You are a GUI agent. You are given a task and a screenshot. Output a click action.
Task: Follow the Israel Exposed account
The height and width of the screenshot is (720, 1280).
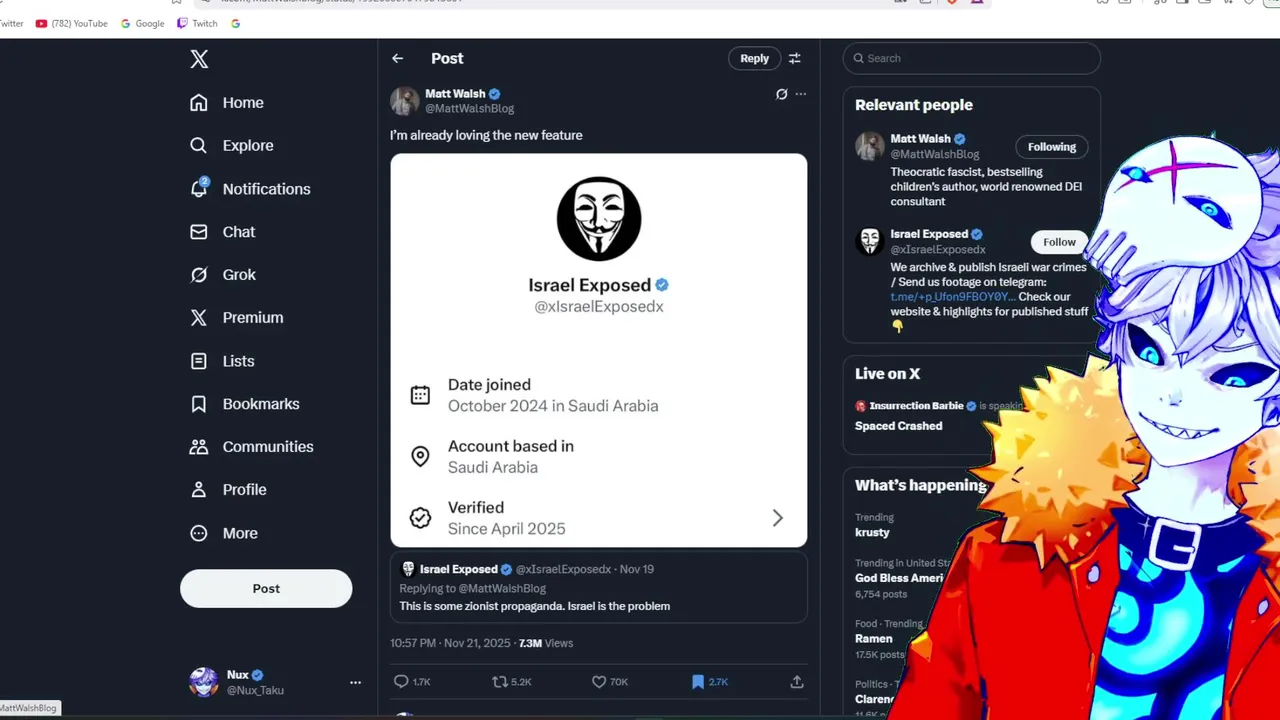tap(1059, 242)
